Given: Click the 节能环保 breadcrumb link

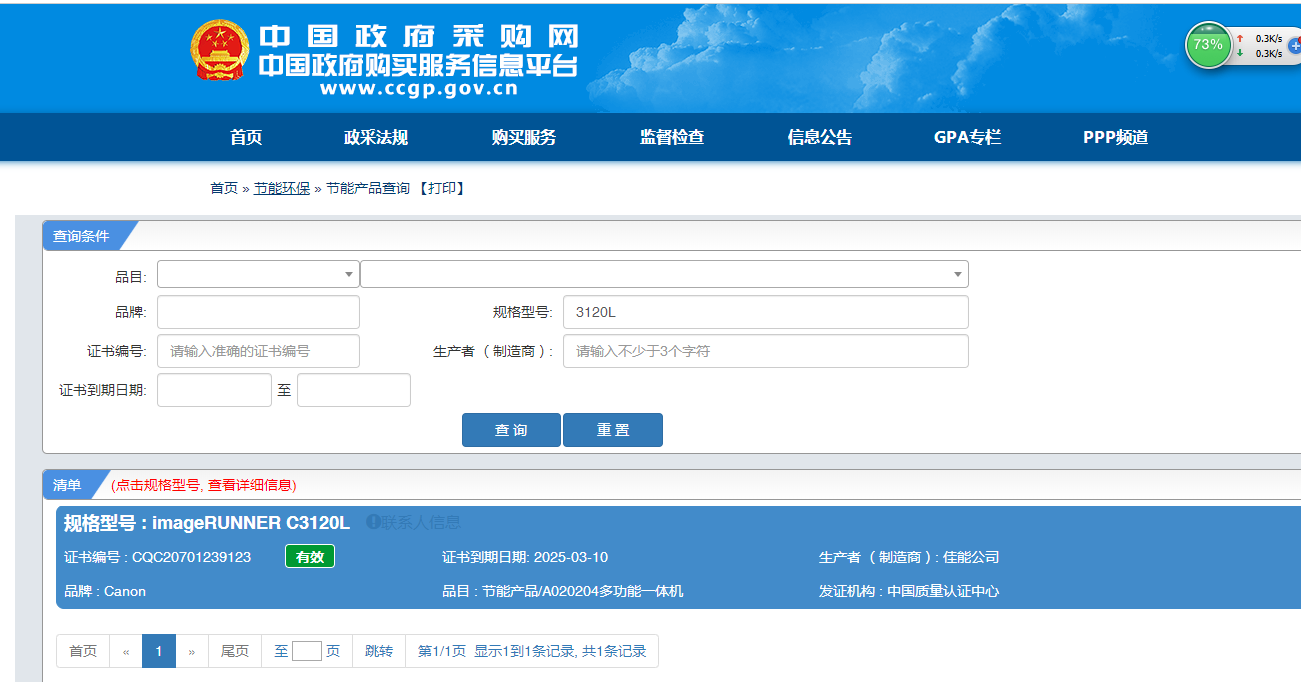Looking at the screenshot, I should [x=282, y=188].
